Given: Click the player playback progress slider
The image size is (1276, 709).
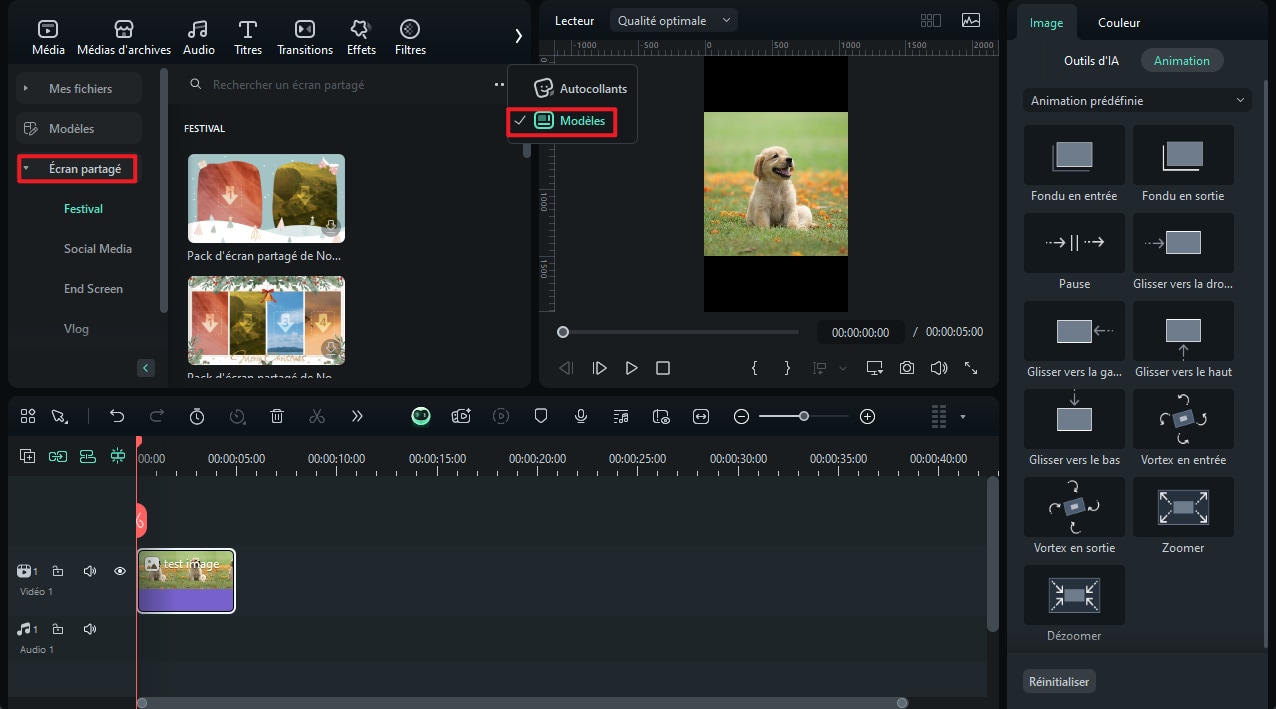Looking at the screenshot, I should [679, 332].
